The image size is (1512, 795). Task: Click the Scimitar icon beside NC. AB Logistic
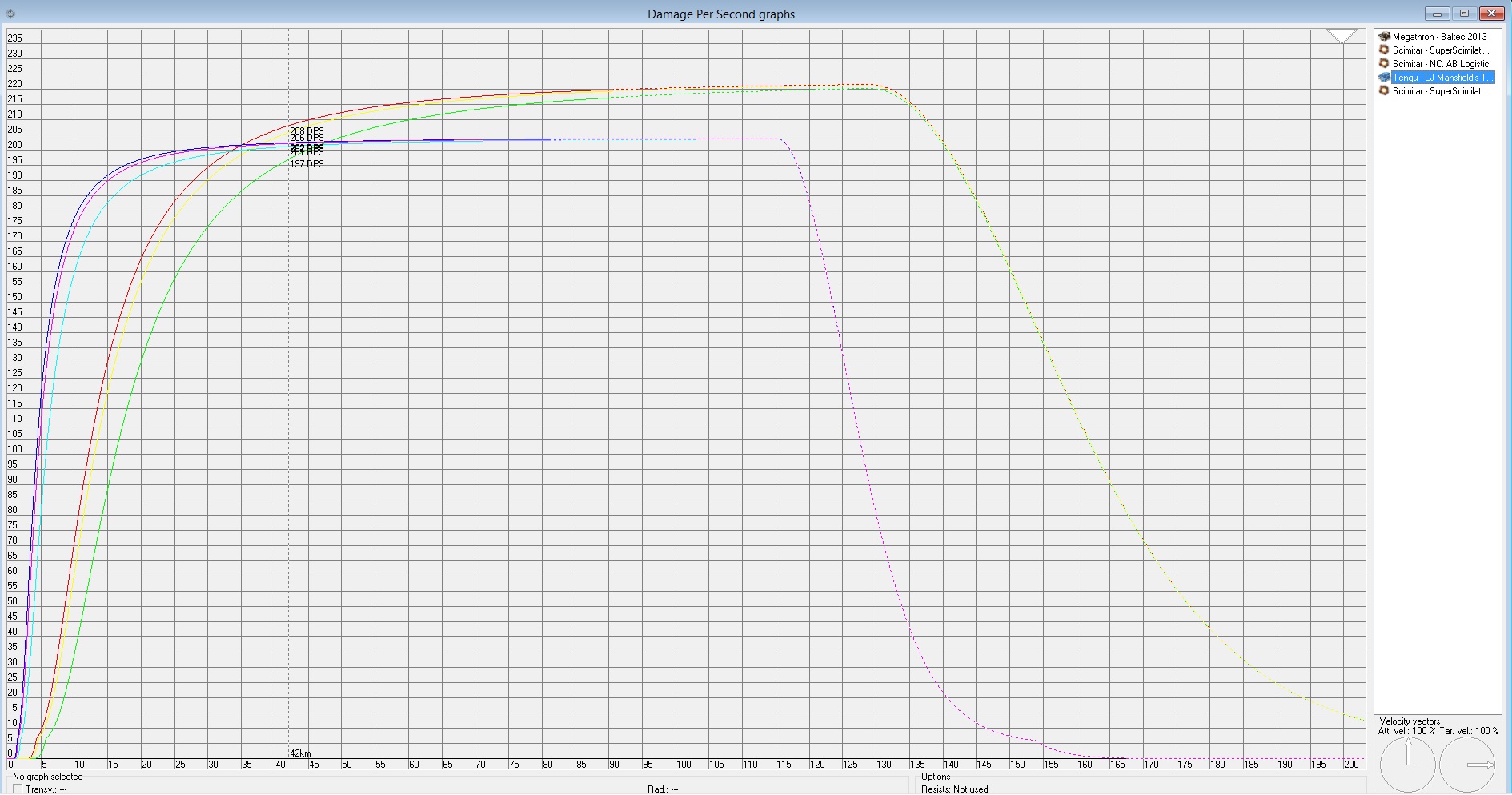[1384, 64]
